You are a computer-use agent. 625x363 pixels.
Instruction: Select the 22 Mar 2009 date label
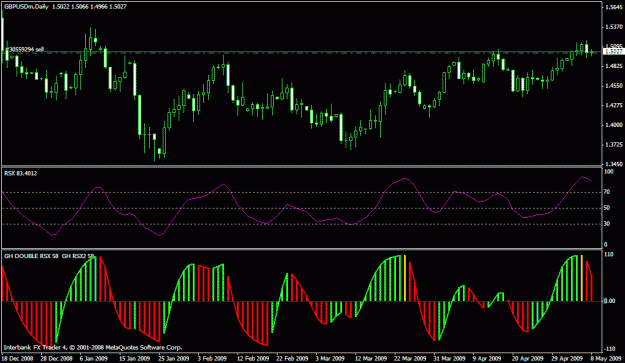(x=410, y=358)
